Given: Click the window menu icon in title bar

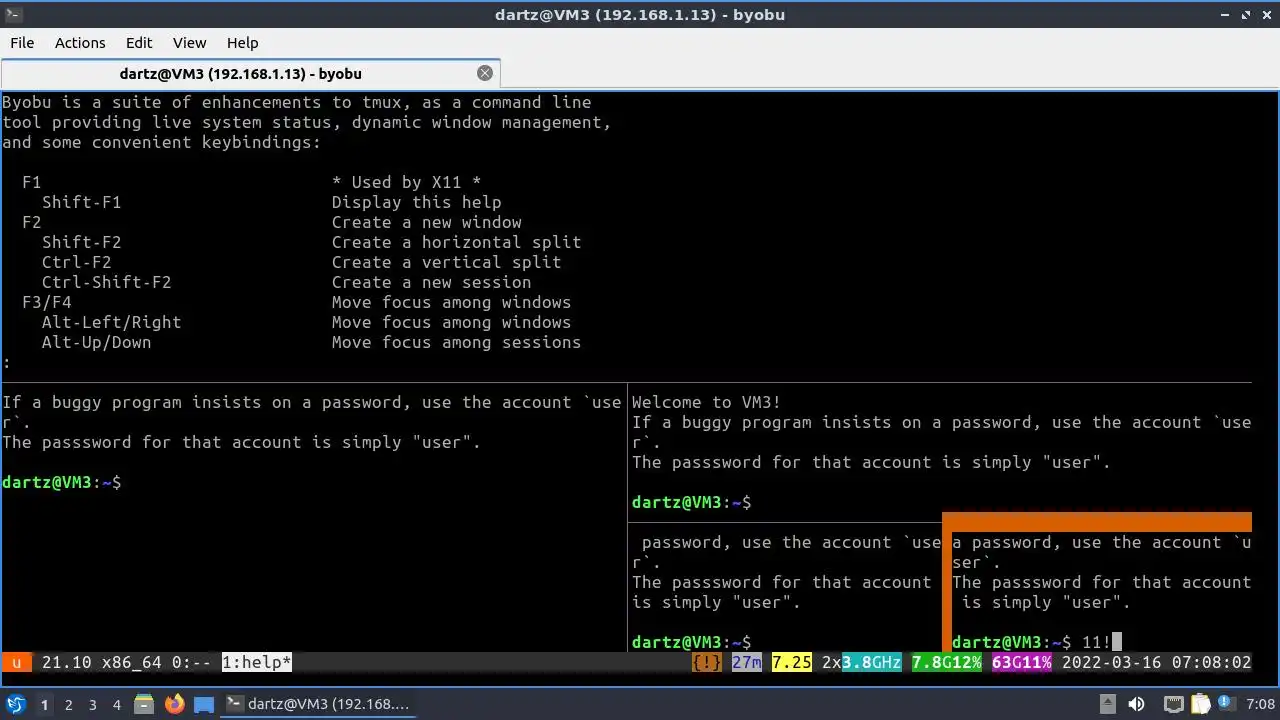Looking at the screenshot, I should (x=14, y=14).
